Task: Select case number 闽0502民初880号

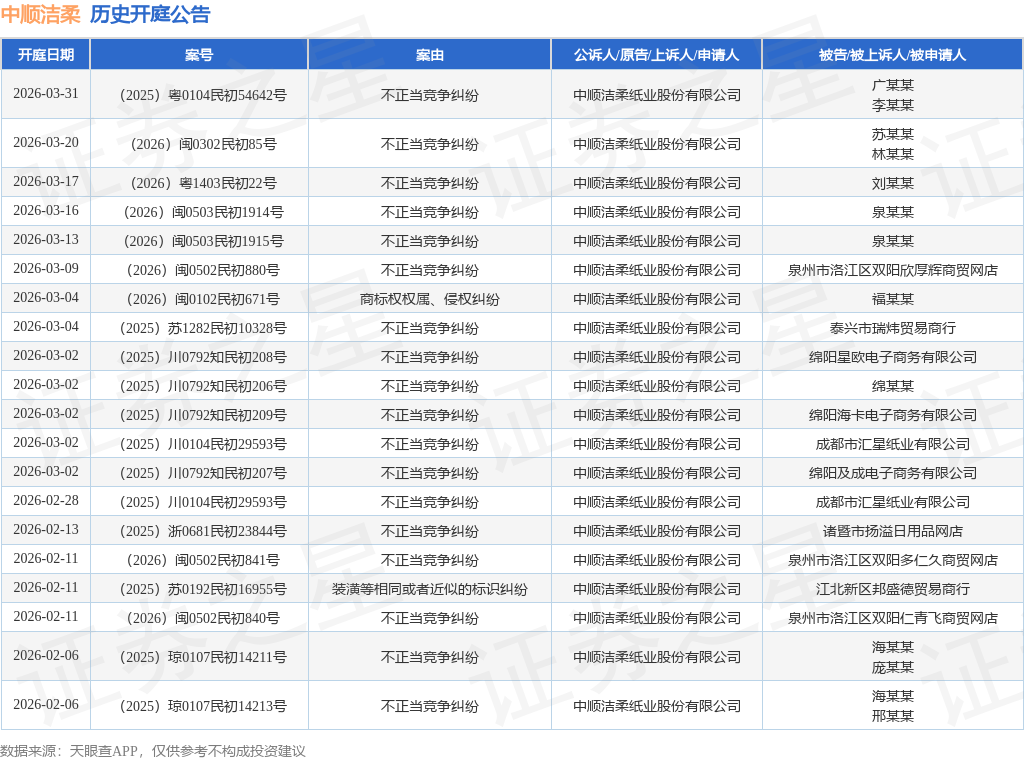Action: (203, 270)
